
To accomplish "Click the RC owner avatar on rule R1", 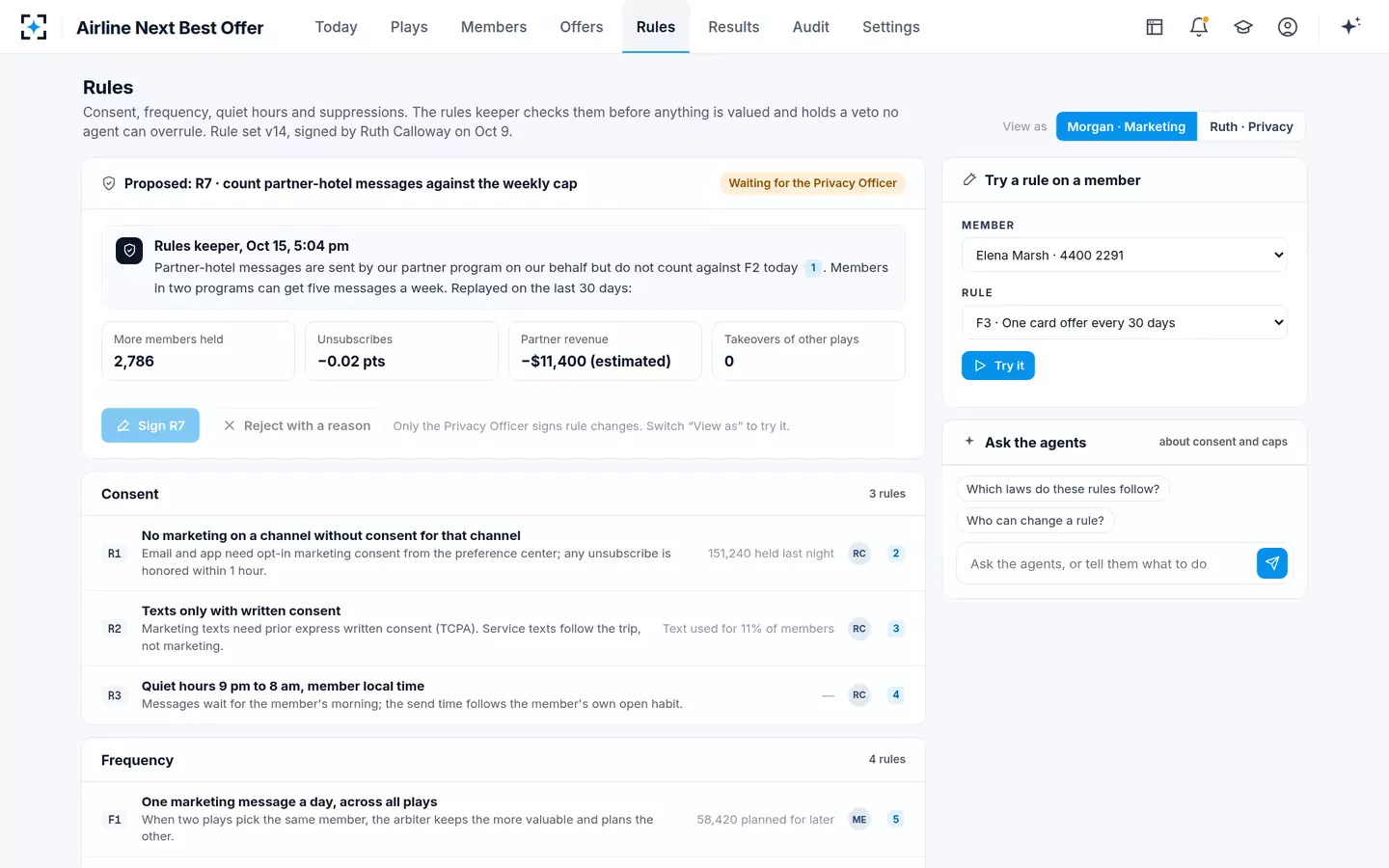I will (859, 554).
